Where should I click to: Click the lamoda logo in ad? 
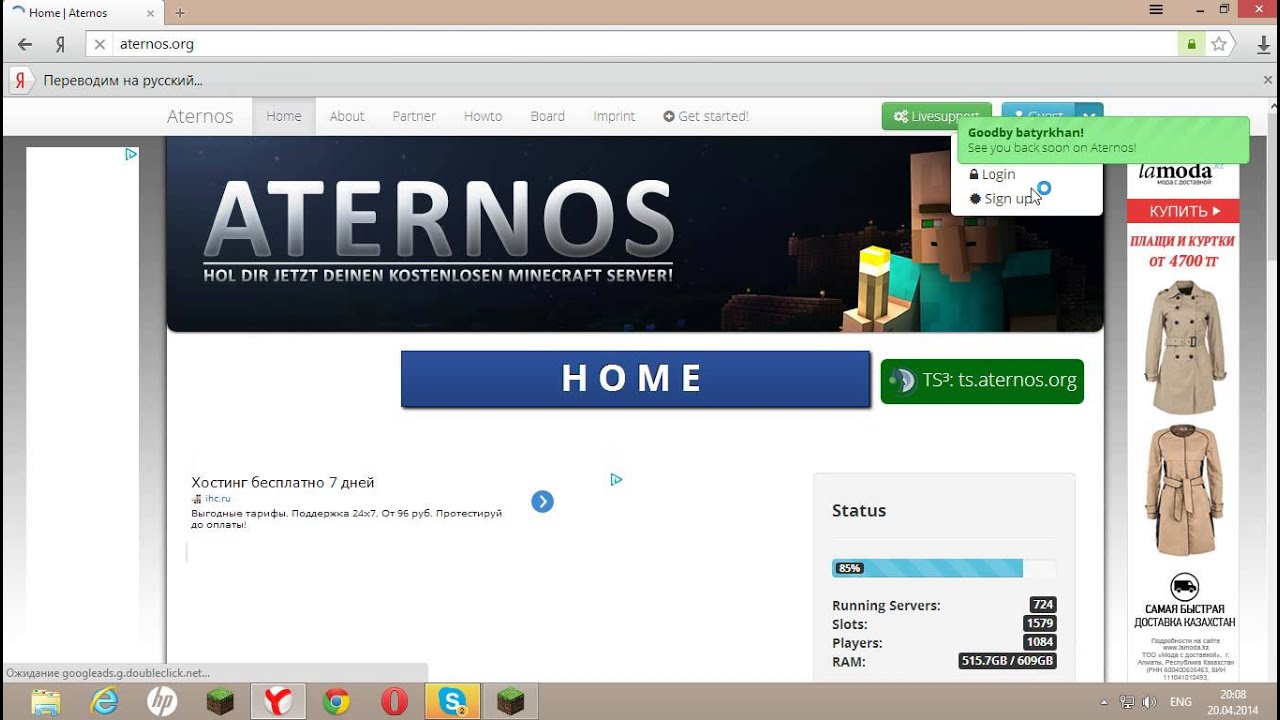[1176, 172]
